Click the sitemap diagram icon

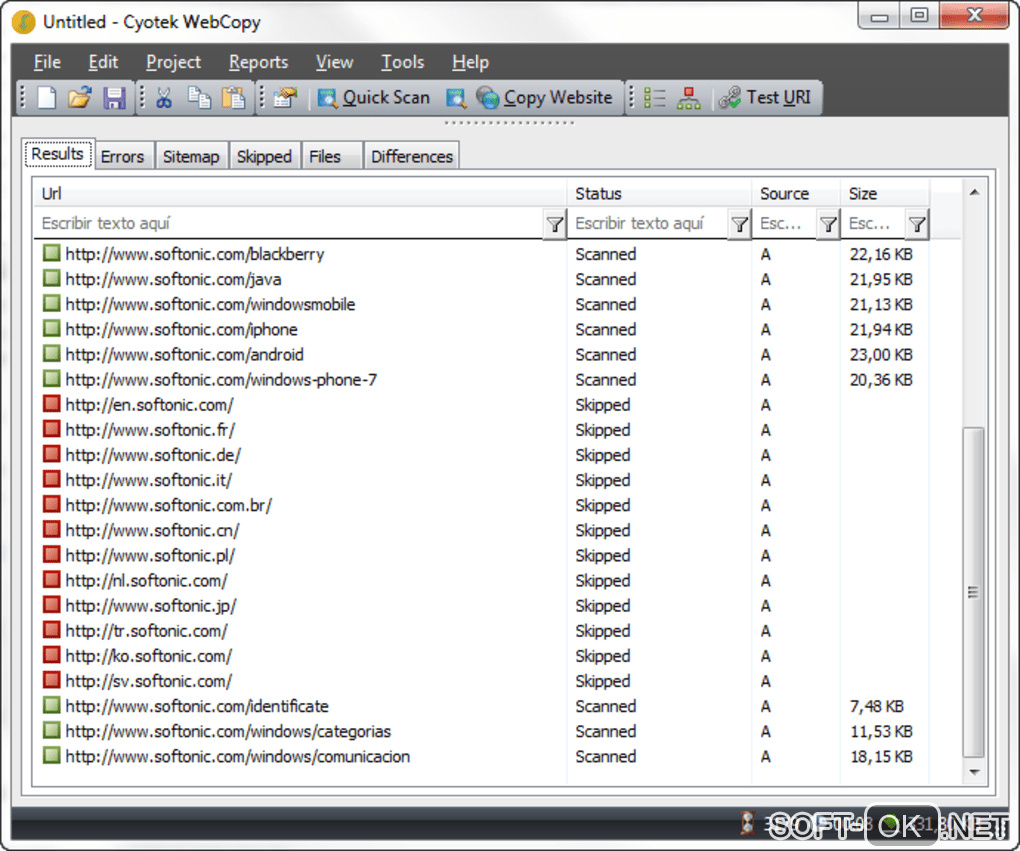coord(688,98)
